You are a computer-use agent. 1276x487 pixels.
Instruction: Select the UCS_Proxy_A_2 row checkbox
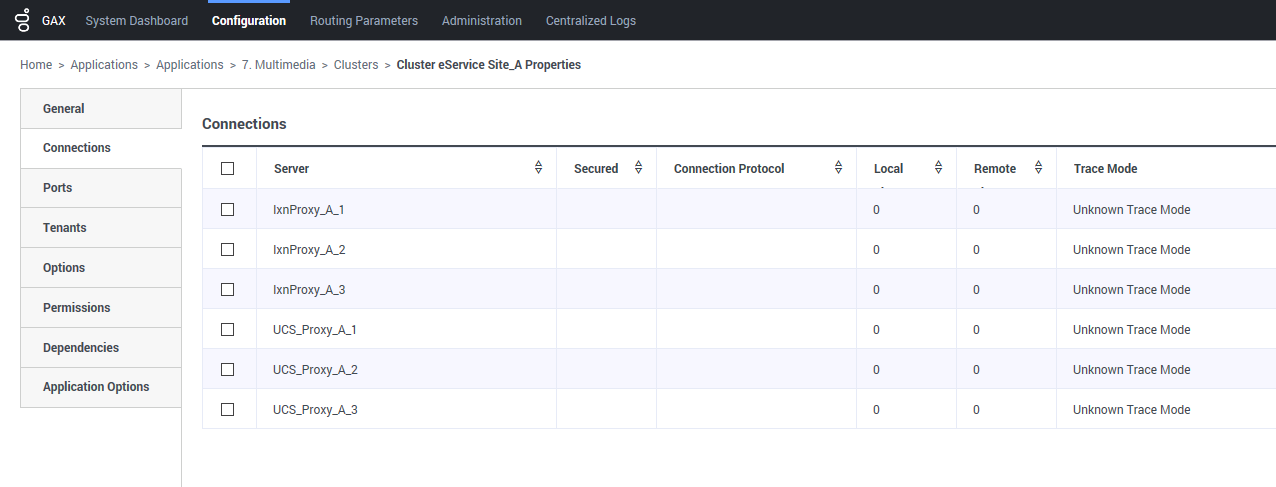pyautogui.click(x=227, y=370)
